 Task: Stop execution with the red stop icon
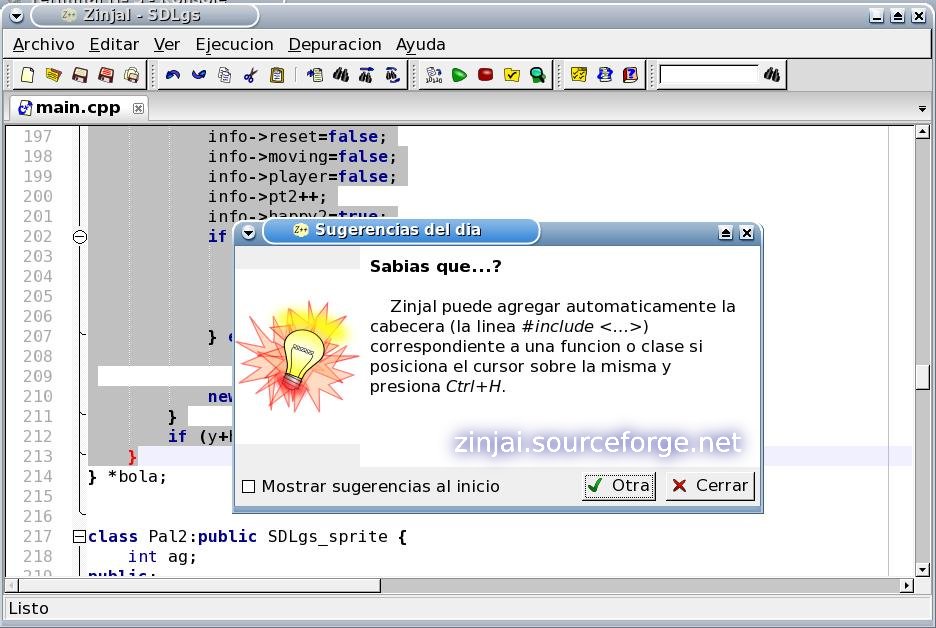(x=485, y=75)
